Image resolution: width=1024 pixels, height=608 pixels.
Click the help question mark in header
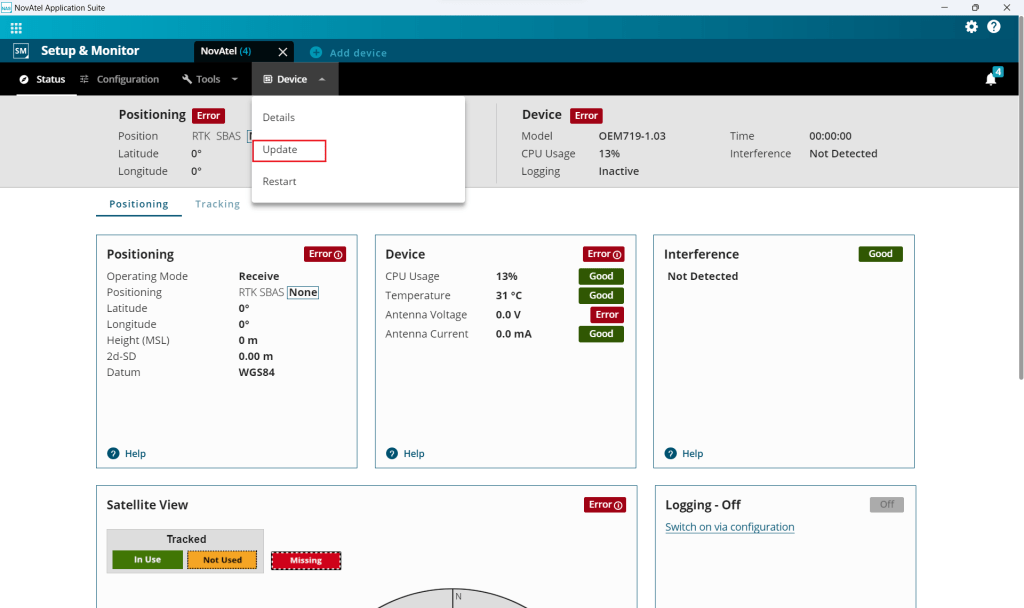[994, 27]
